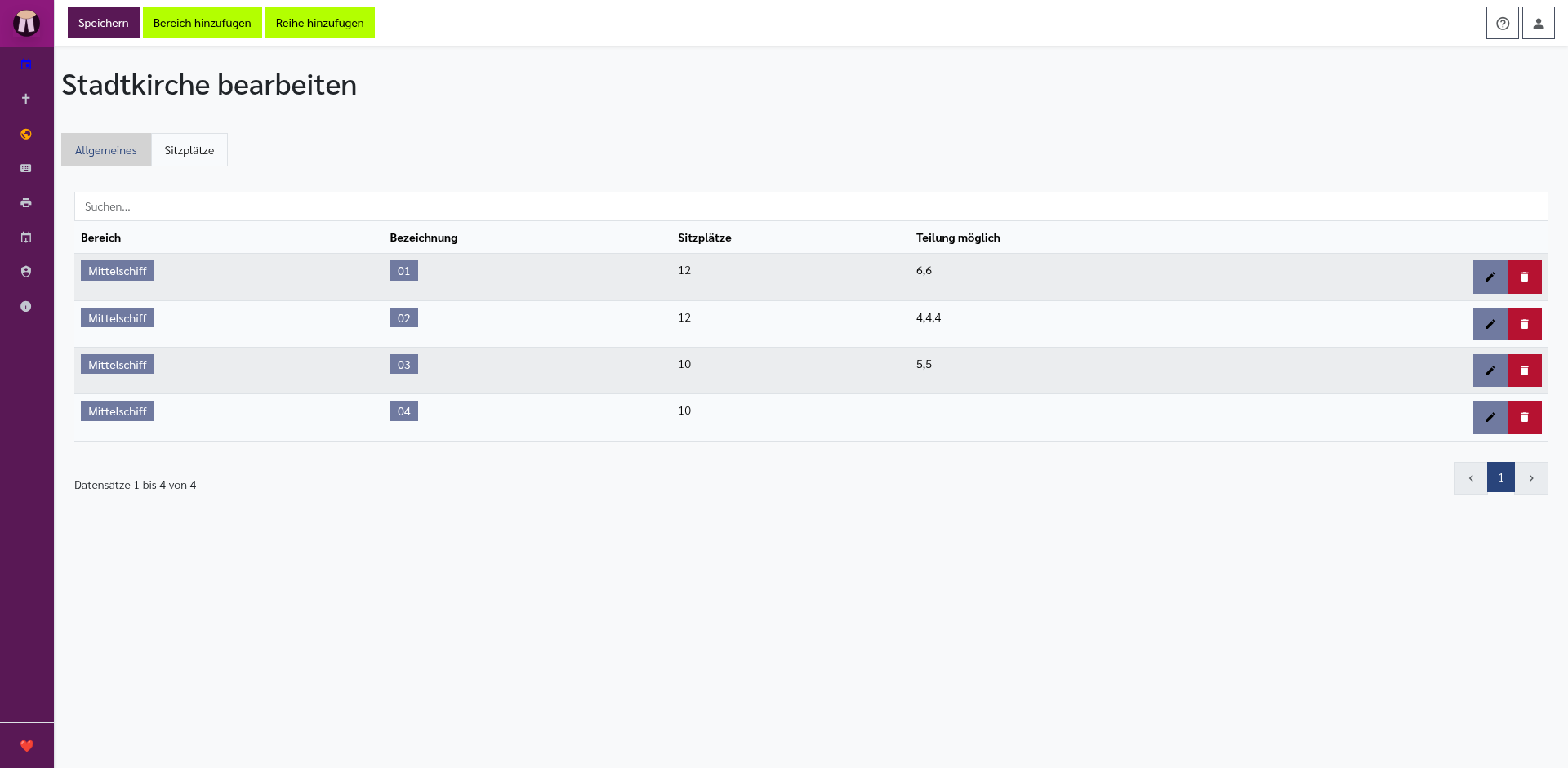1568x768 pixels.
Task: Click the 01 Bezeichnung badge
Action: coord(404,271)
